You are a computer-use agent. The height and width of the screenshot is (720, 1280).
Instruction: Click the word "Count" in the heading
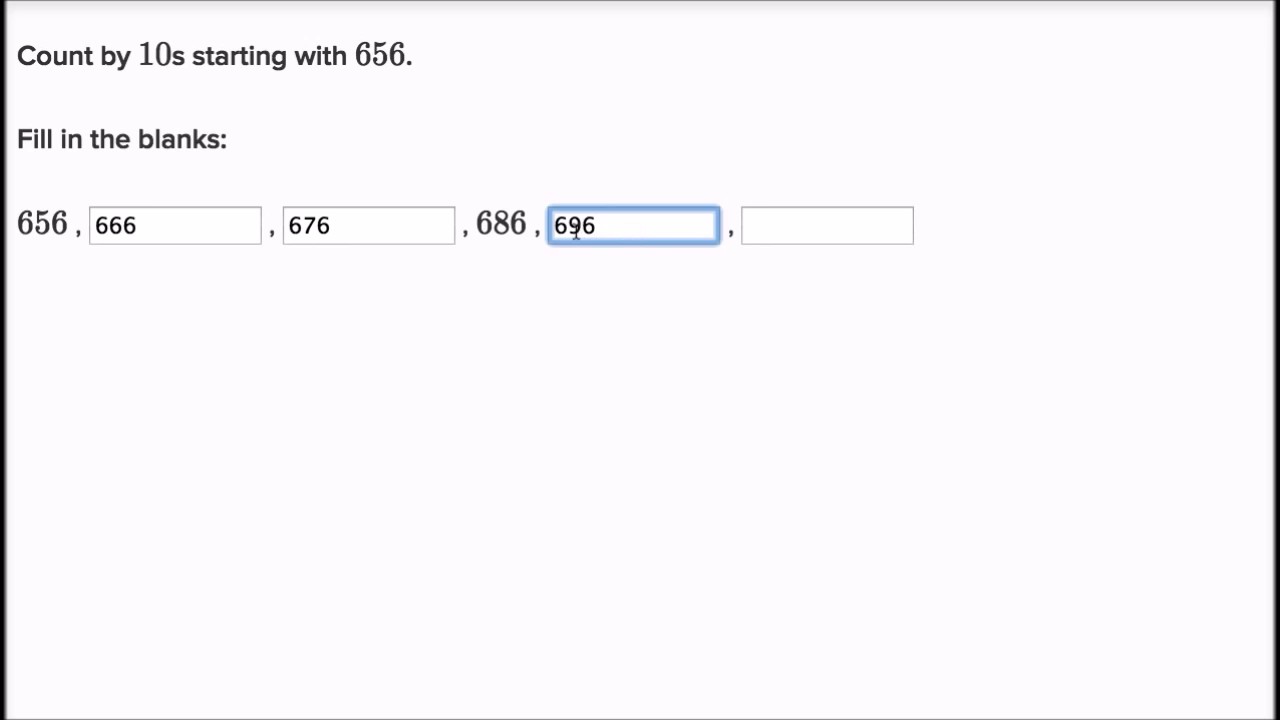tap(54, 56)
